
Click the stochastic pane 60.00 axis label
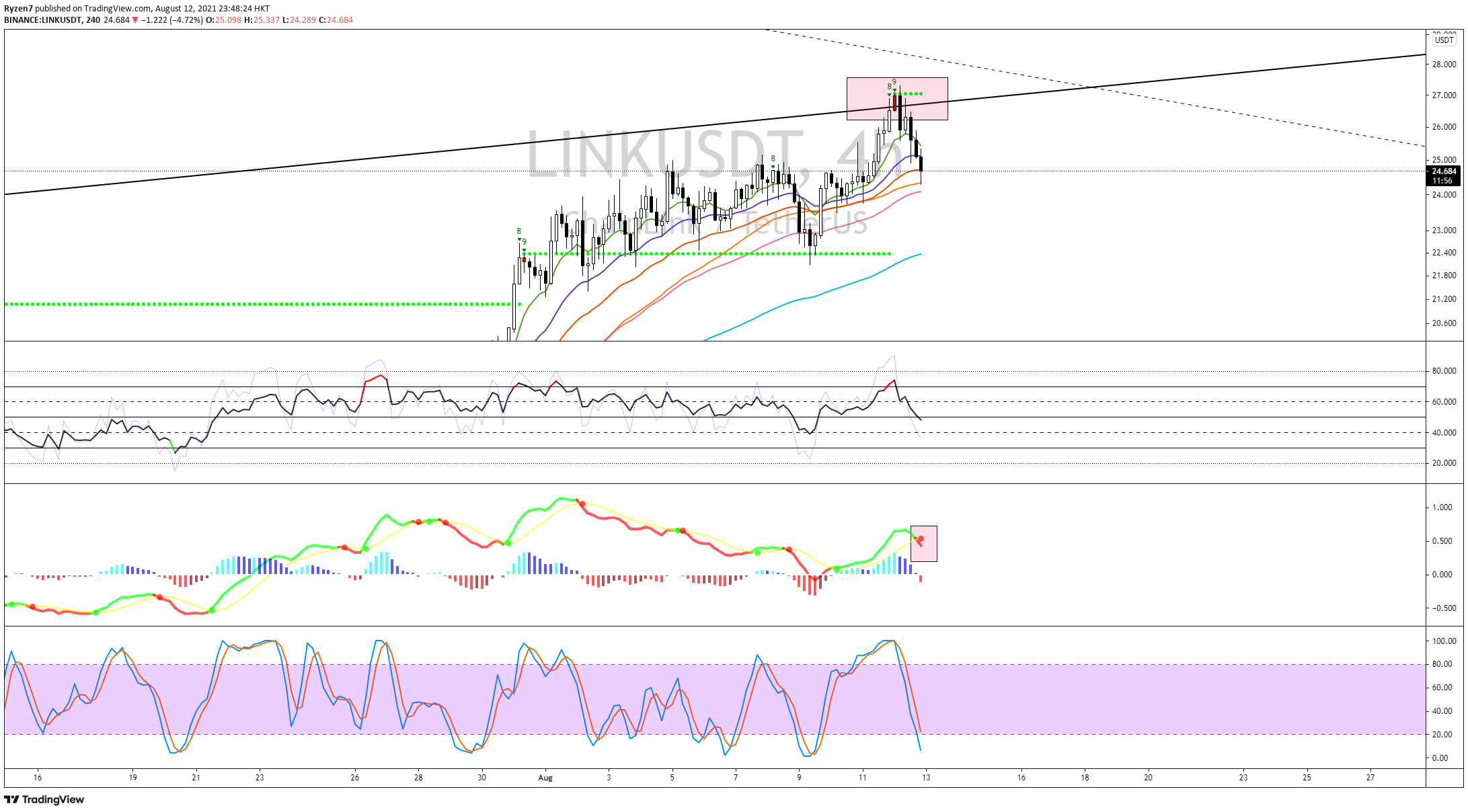point(1441,688)
